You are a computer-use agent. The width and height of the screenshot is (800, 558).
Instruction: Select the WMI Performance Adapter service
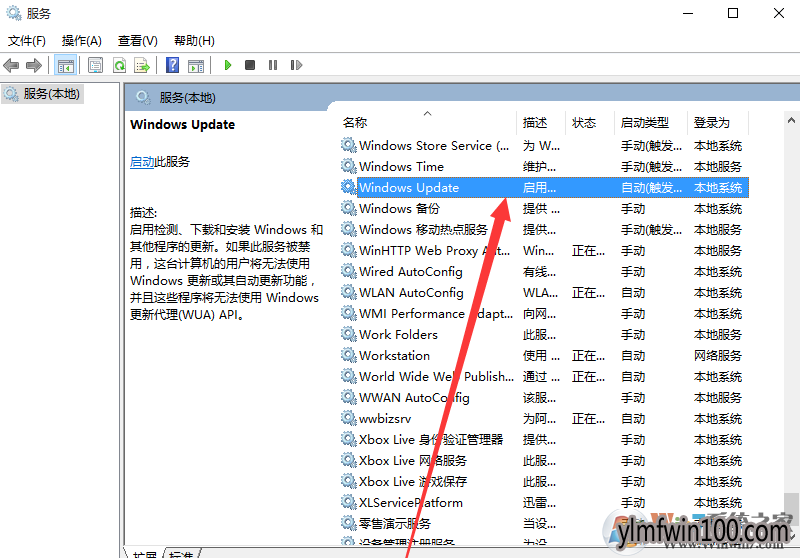[544, 314]
